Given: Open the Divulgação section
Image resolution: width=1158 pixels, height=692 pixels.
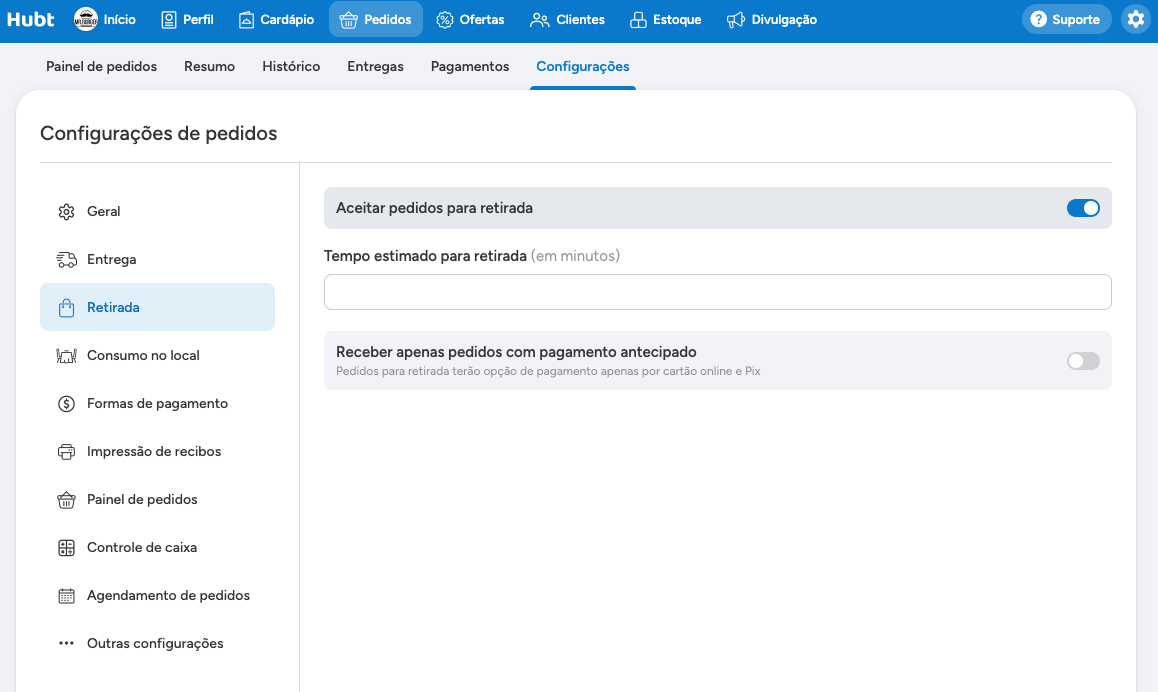Looking at the screenshot, I should pyautogui.click(x=772, y=19).
